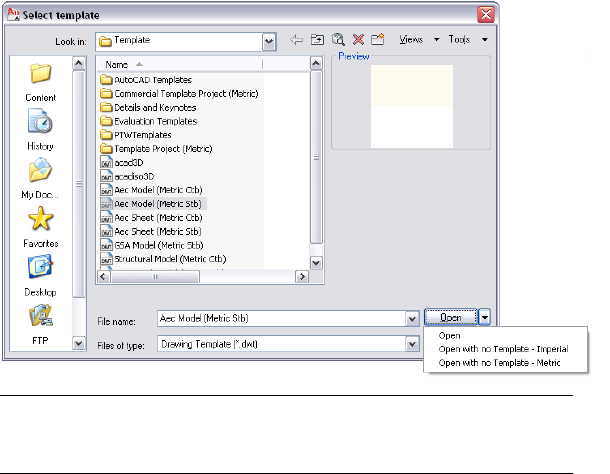Click the template preview thumbnail
Screen dimensions: 610x474
point(412,106)
